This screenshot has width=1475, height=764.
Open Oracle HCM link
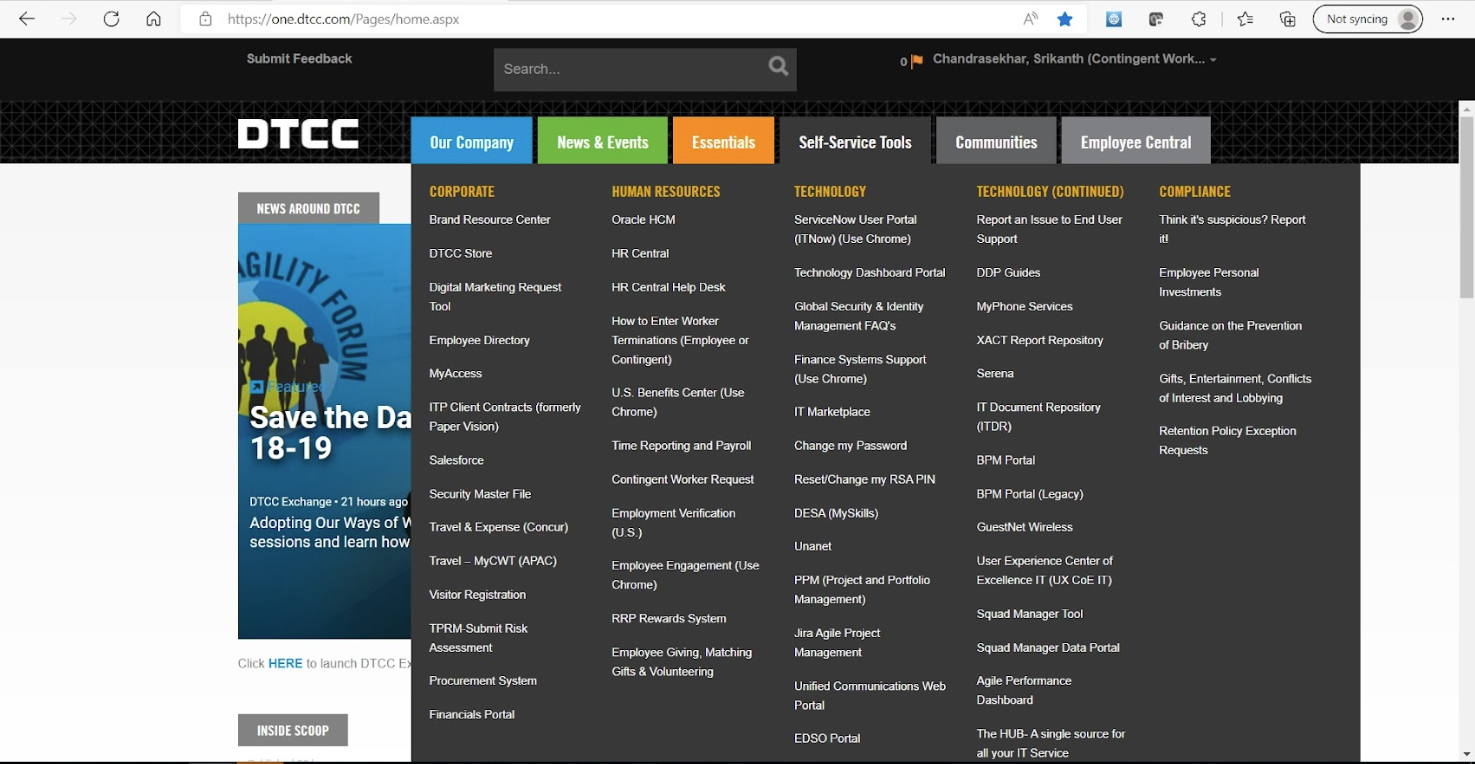pos(643,220)
